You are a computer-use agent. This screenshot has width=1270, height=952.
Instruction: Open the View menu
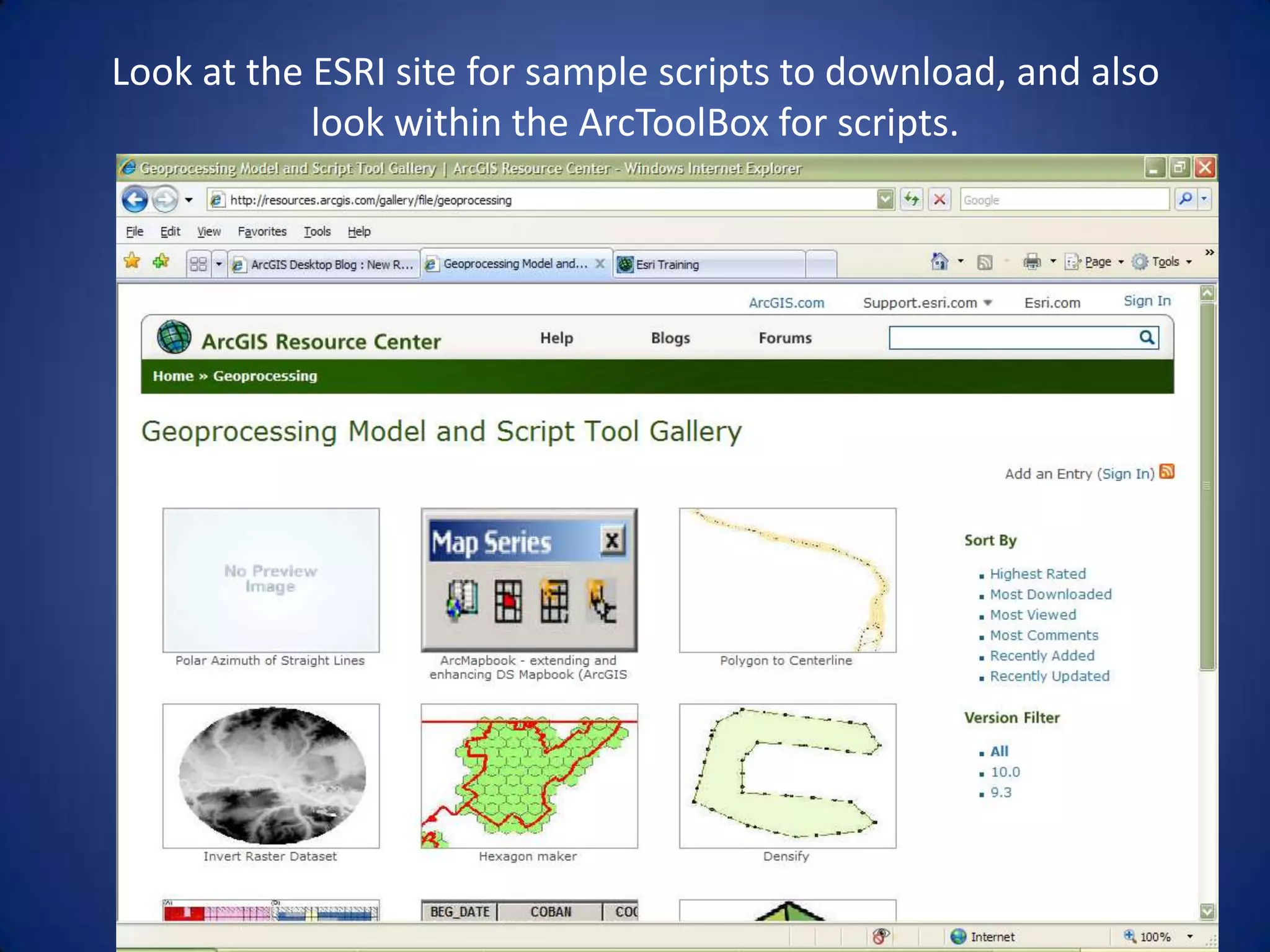click(209, 231)
